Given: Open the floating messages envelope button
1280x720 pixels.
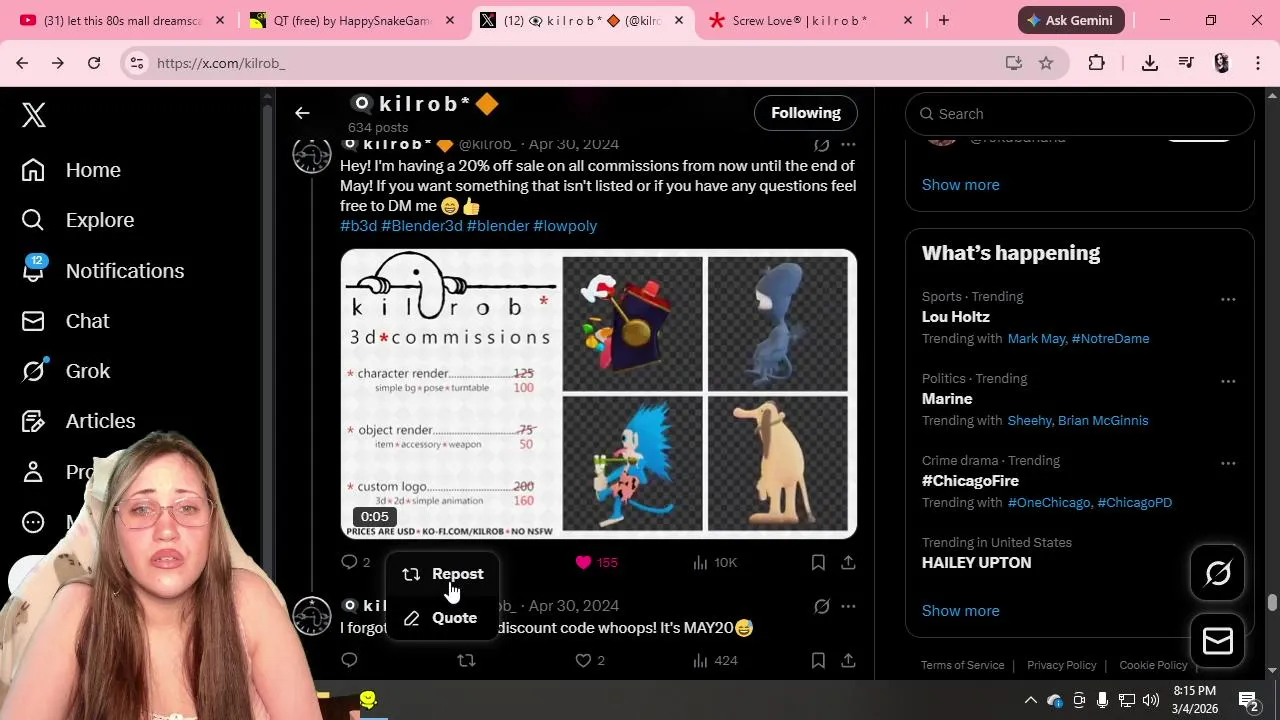Looking at the screenshot, I should click(x=1218, y=641).
